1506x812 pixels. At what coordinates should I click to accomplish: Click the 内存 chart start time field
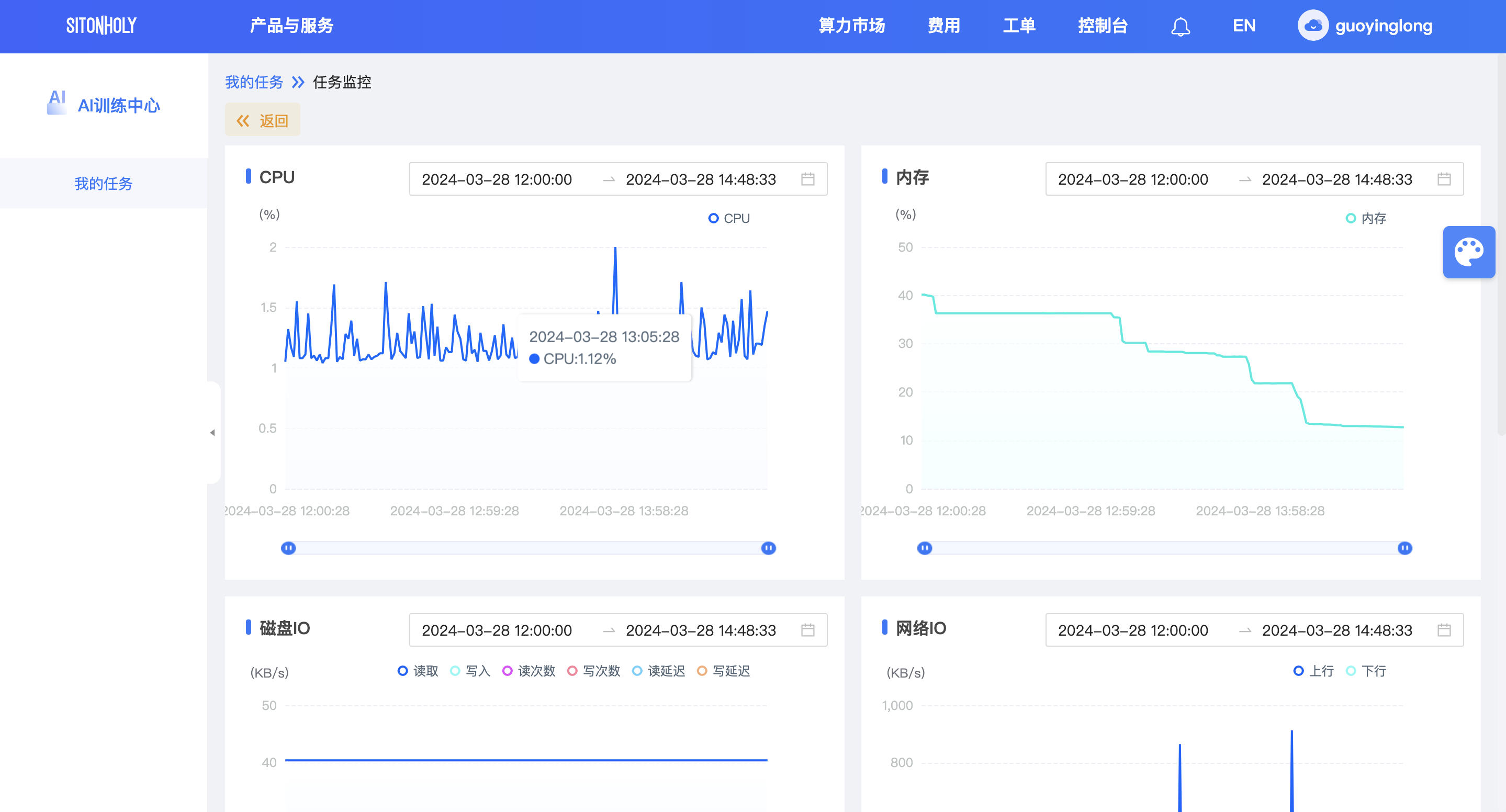click(x=1132, y=179)
